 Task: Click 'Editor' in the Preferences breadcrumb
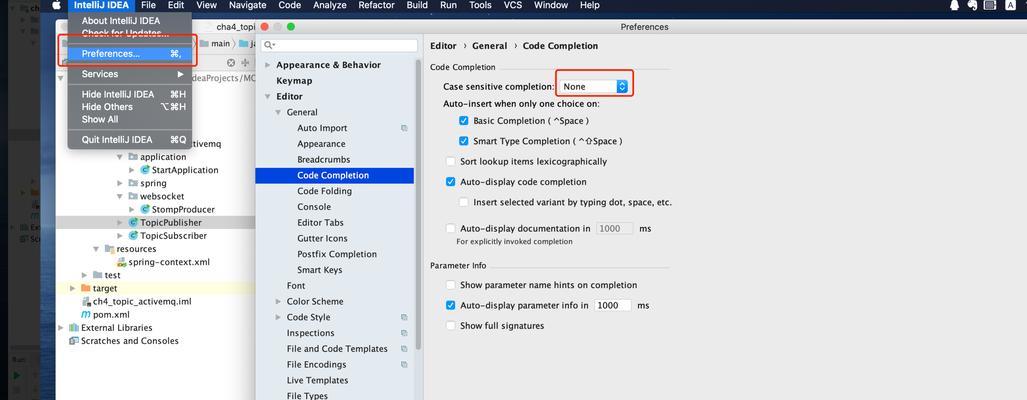coord(443,46)
